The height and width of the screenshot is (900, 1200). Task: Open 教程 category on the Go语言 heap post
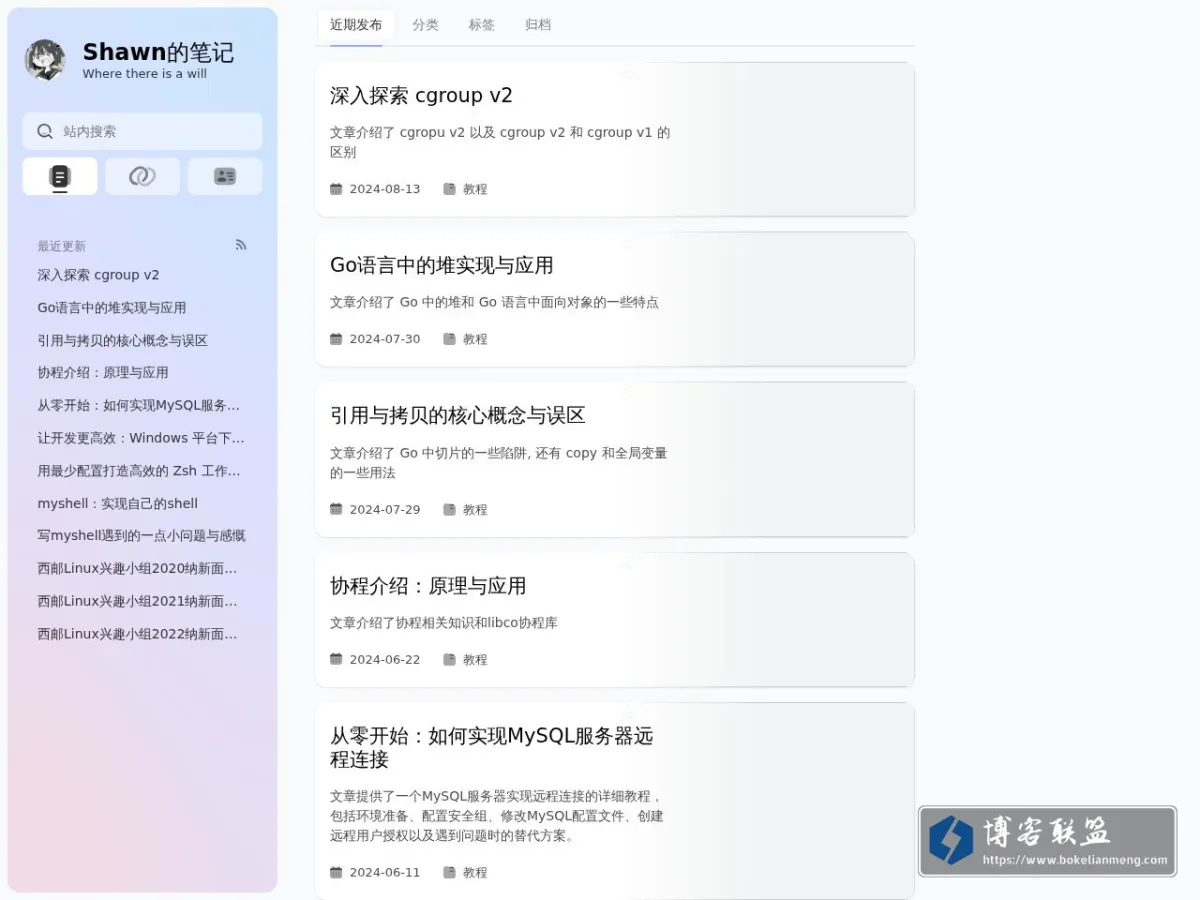(x=475, y=339)
